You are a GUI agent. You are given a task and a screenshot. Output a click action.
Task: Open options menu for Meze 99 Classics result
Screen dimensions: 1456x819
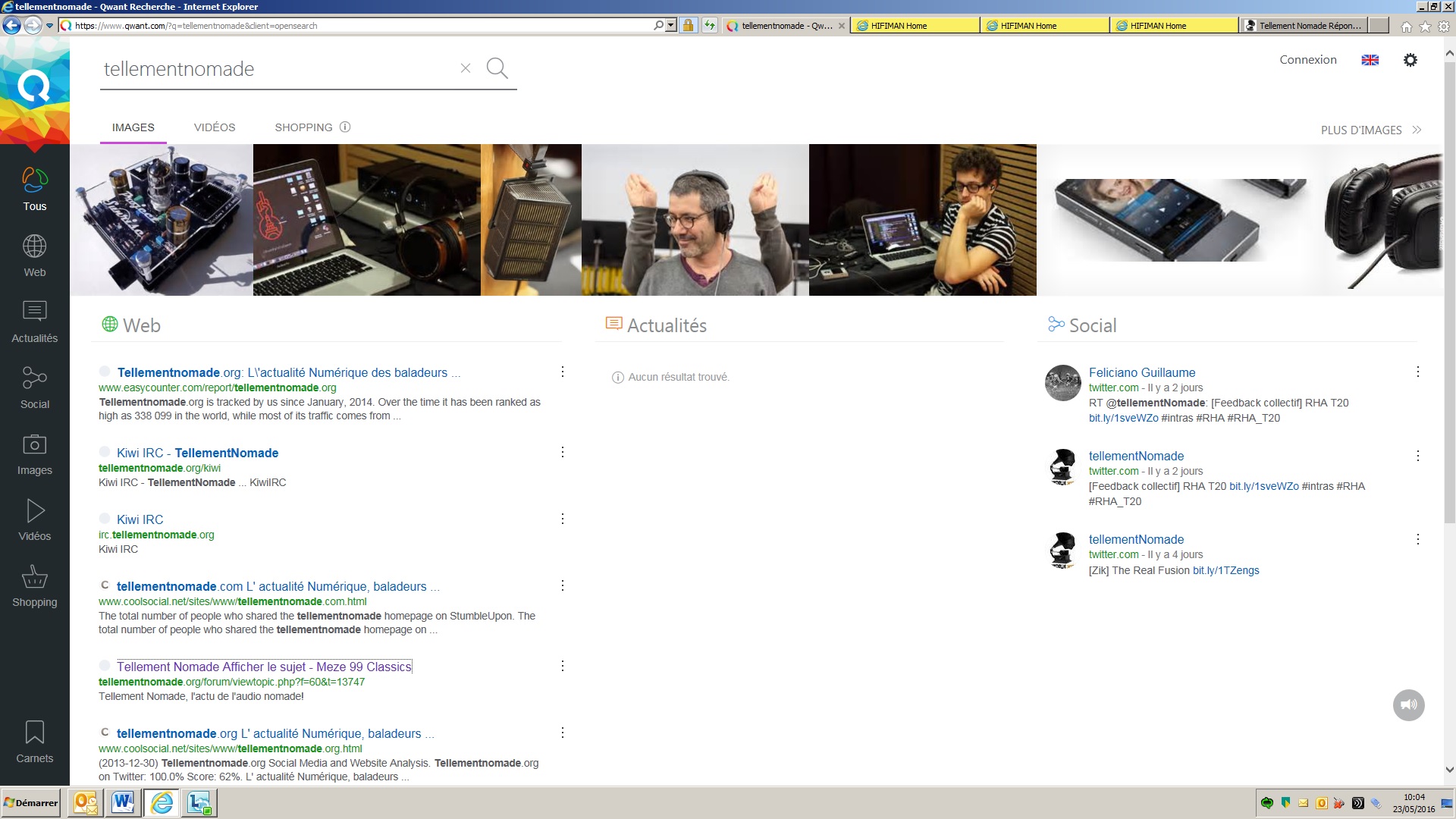(x=563, y=666)
